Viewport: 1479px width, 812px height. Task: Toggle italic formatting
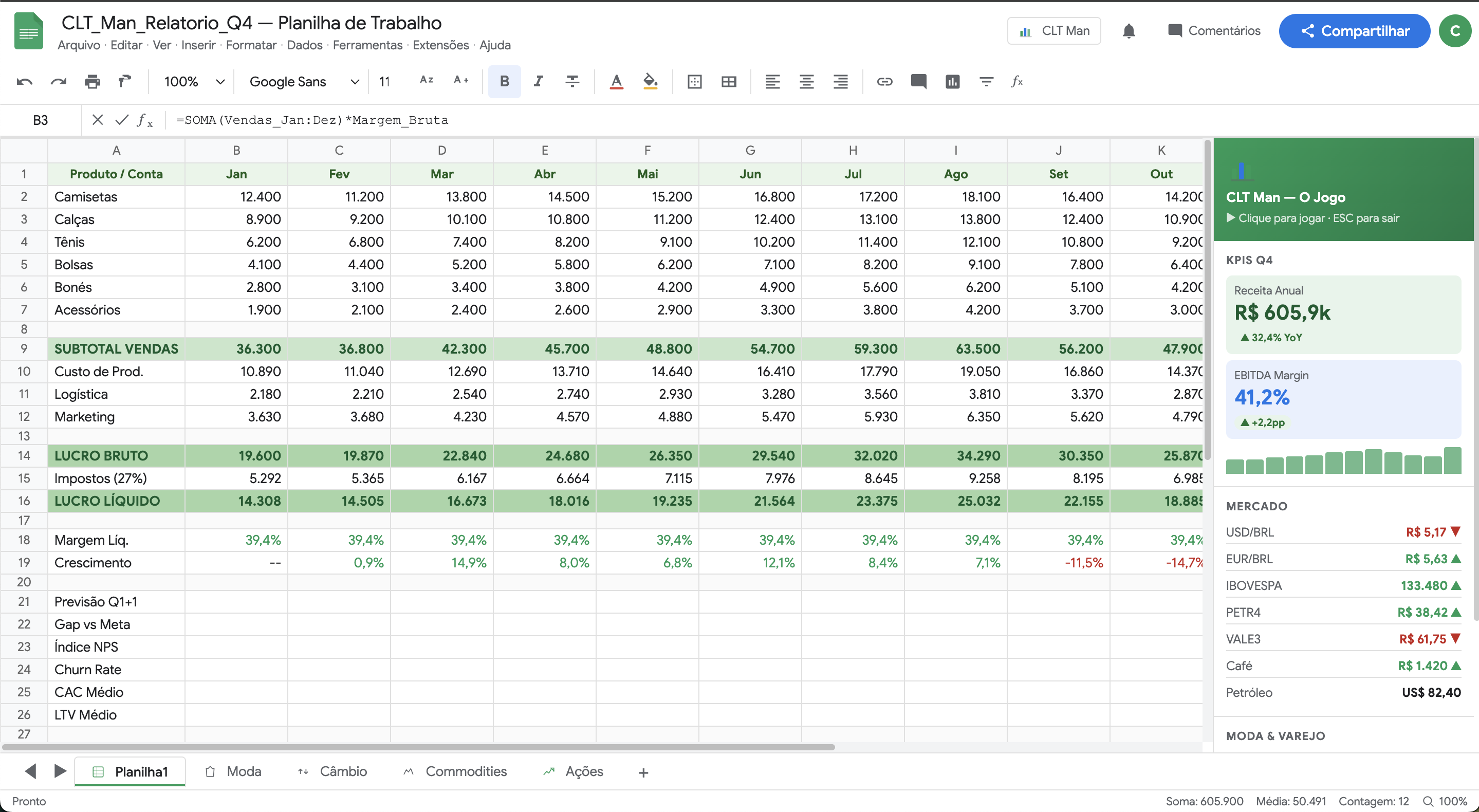pyautogui.click(x=538, y=82)
